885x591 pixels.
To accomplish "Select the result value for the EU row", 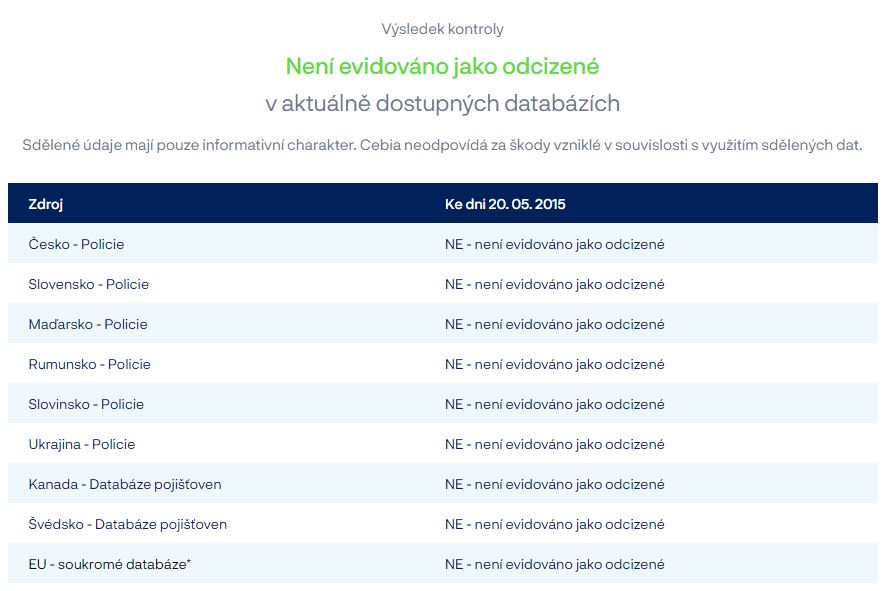I will pos(555,564).
